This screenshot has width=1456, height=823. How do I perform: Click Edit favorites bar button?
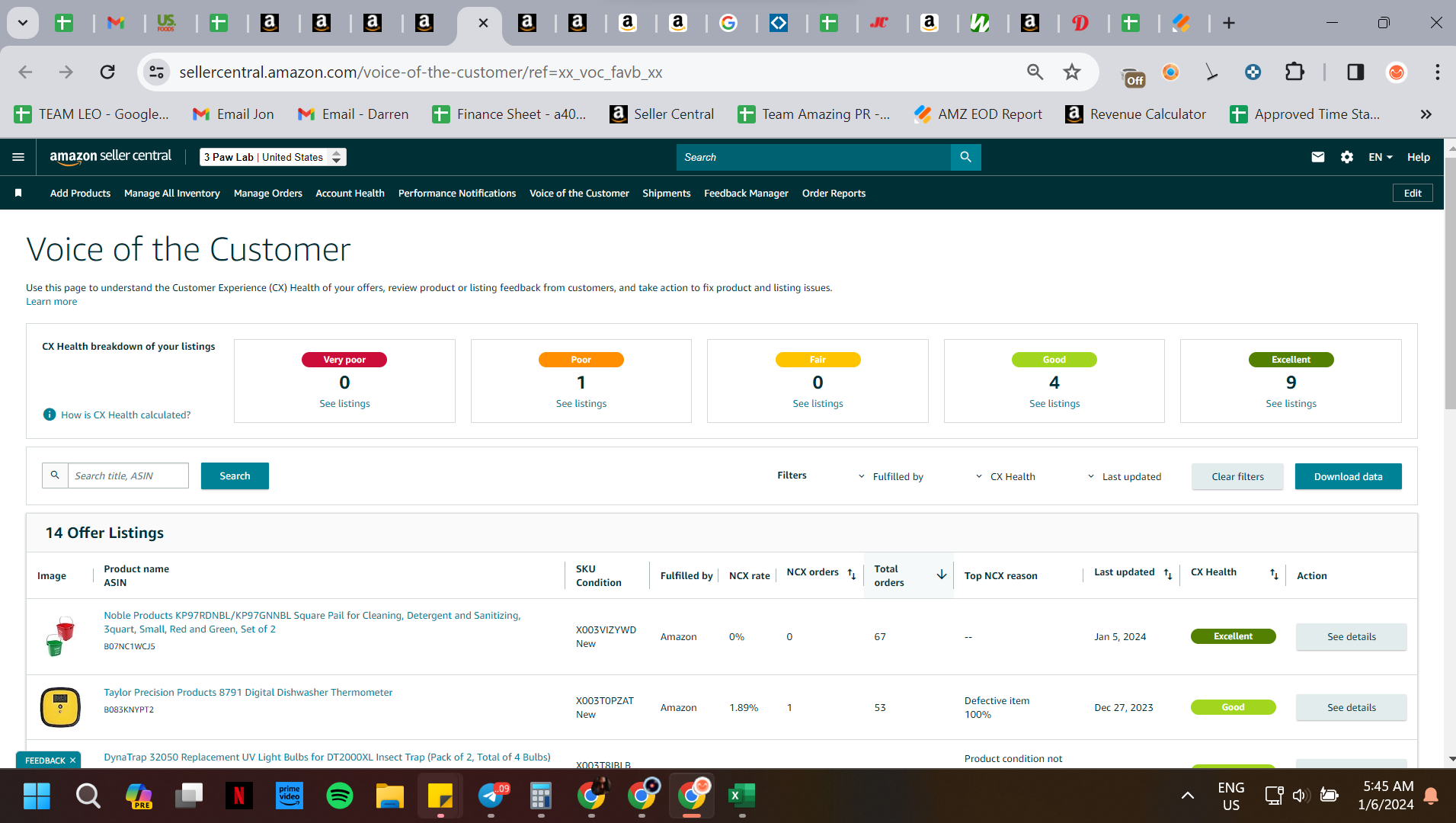point(1413,194)
